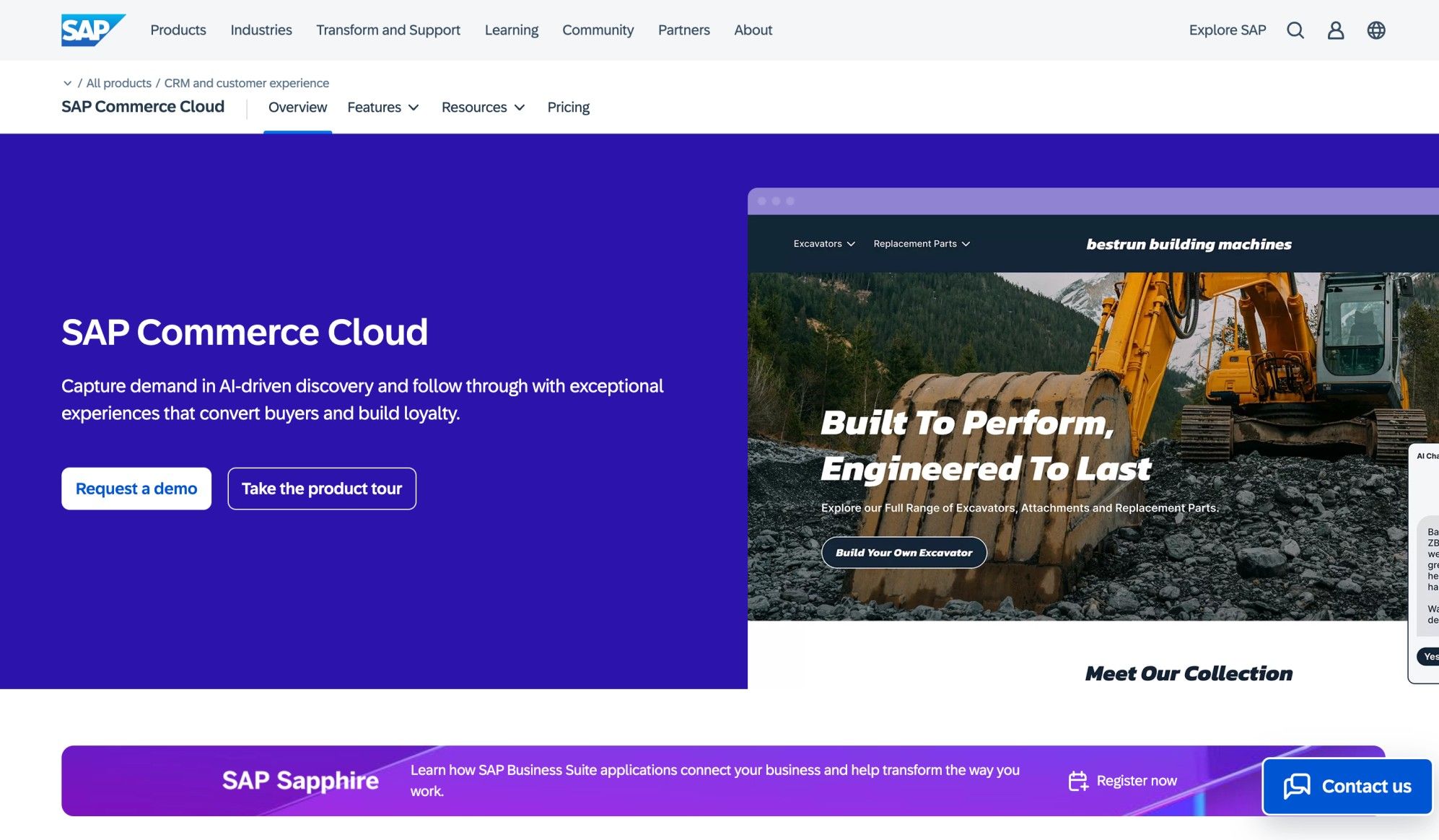Open the user account profile icon
This screenshot has height=840, width=1439.
(x=1336, y=30)
